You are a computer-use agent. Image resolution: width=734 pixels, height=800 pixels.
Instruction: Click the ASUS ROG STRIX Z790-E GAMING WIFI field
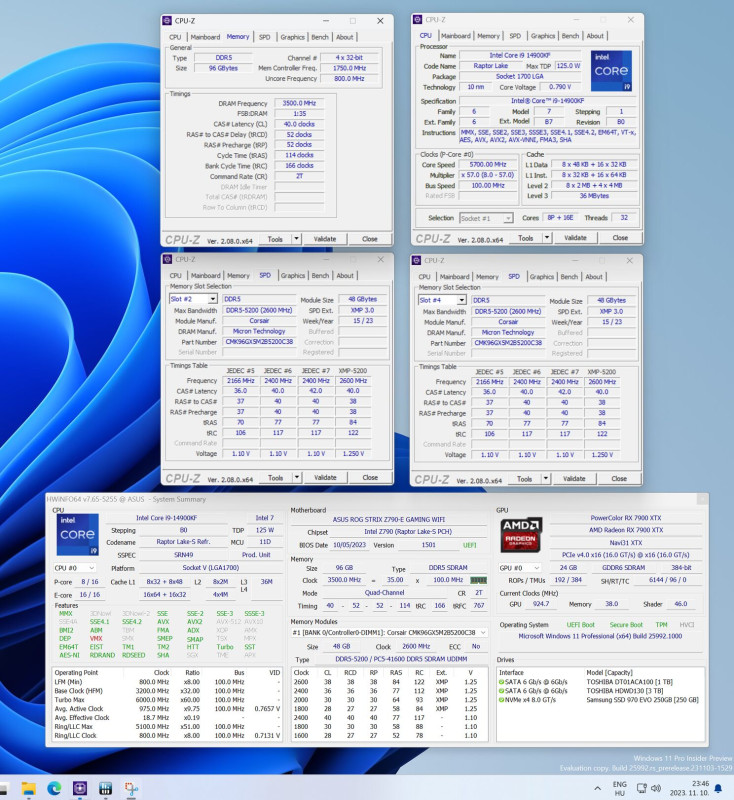coord(389,519)
